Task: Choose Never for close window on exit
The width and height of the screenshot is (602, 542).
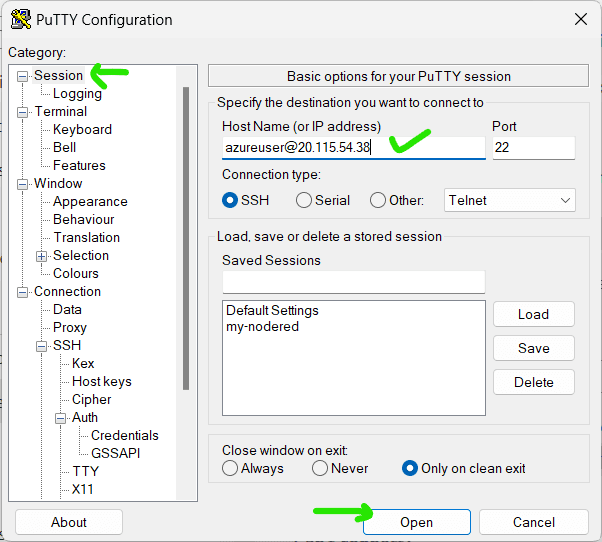Action: [319, 468]
